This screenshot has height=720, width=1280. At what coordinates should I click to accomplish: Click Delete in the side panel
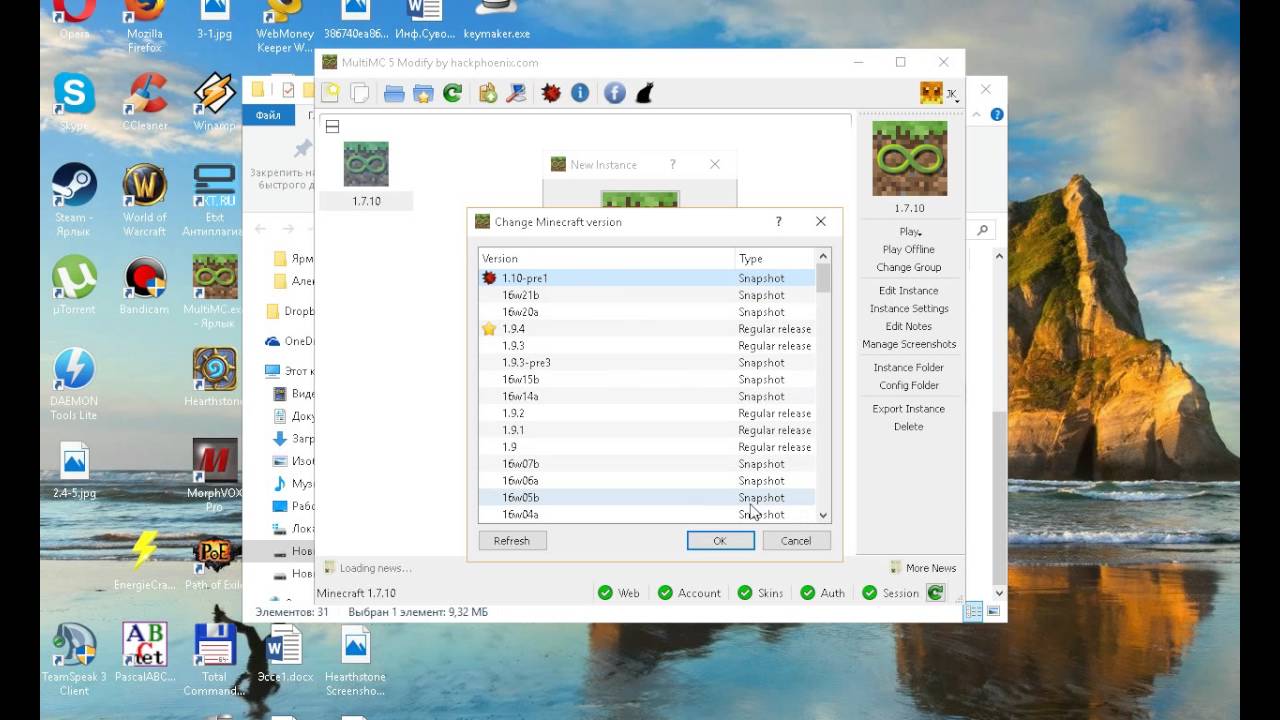(x=909, y=427)
